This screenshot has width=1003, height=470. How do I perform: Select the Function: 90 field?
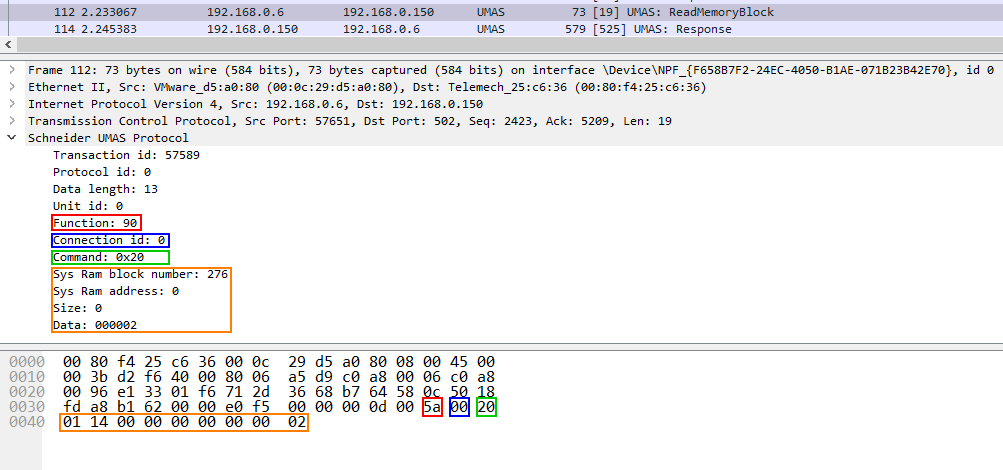coord(95,222)
